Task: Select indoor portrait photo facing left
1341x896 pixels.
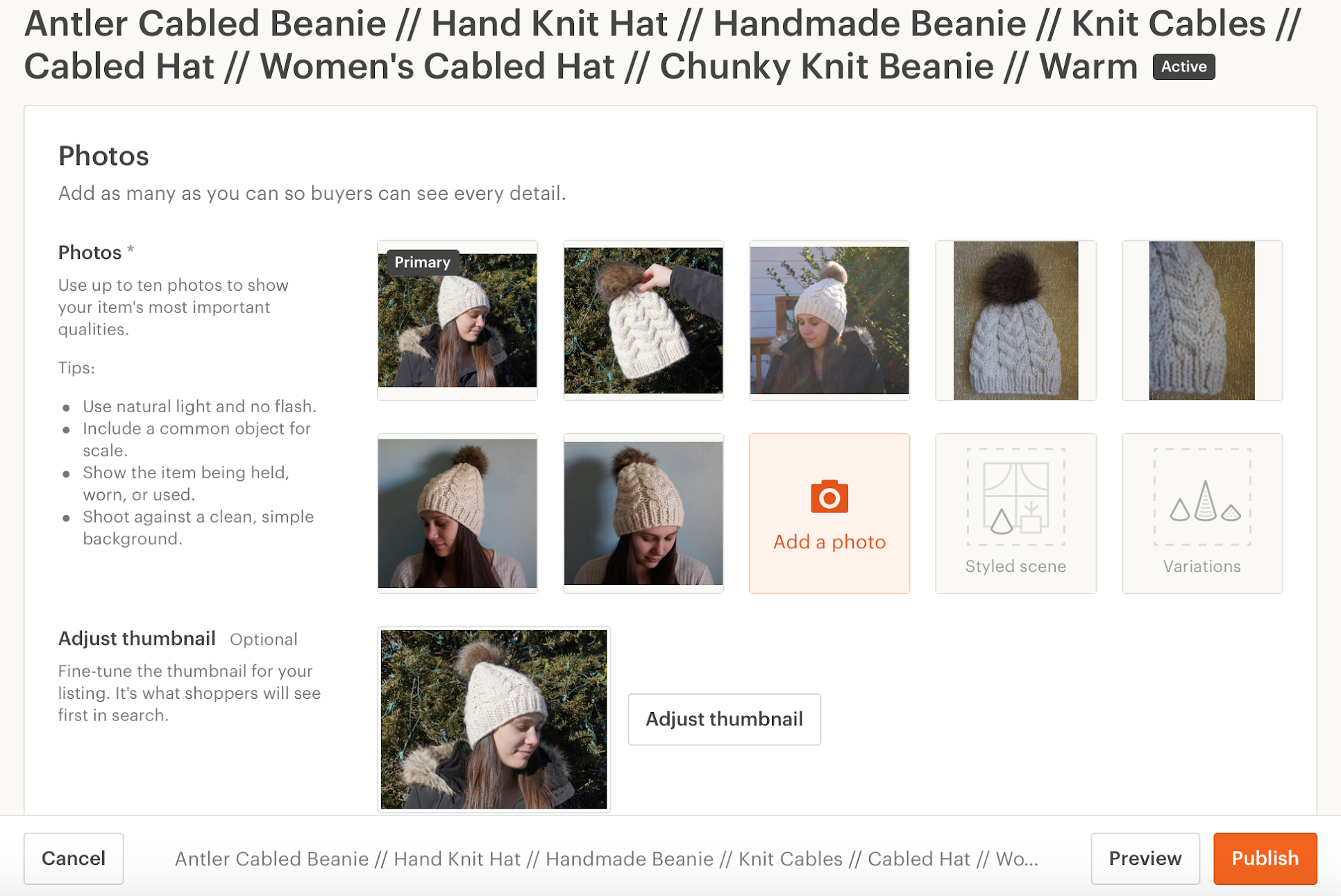Action: tap(457, 514)
